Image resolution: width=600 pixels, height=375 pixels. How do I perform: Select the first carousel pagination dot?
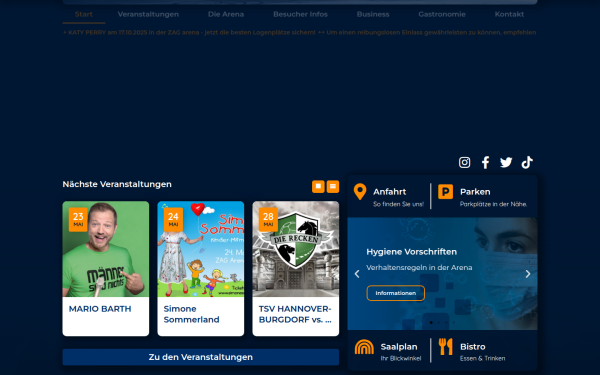coord(431,323)
